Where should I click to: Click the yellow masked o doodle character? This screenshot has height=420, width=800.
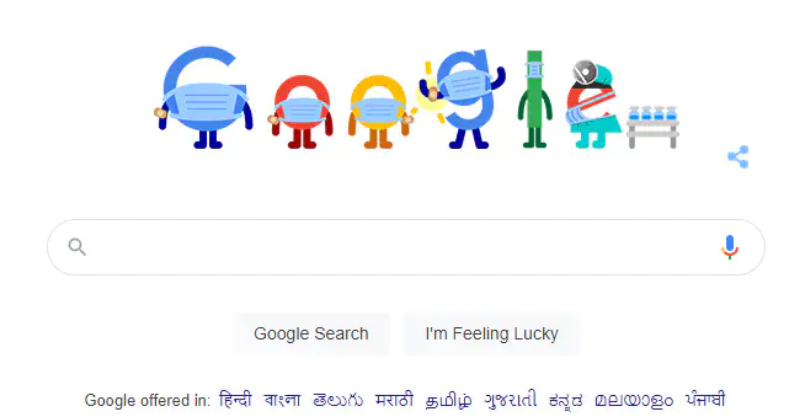pos(379,112)
